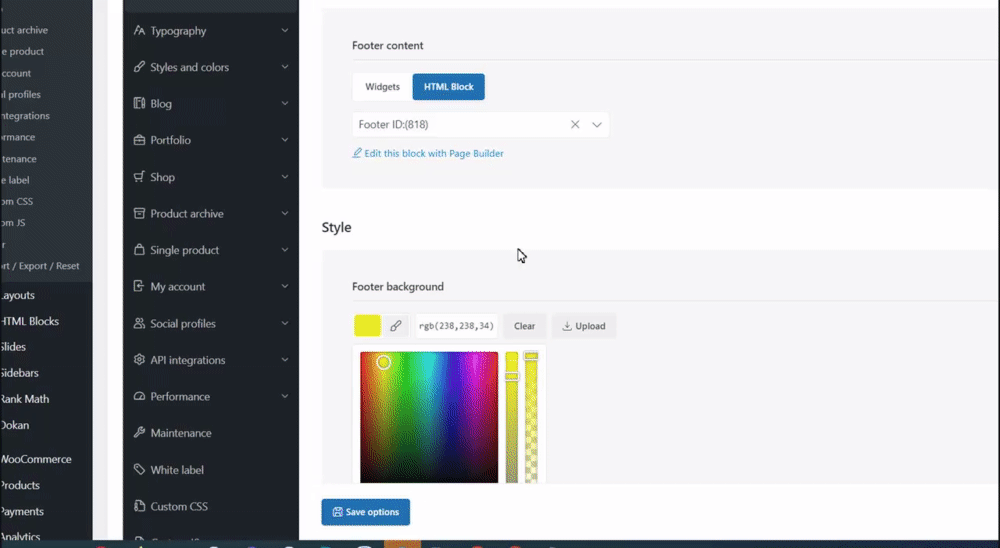Click the API integrations gear icon
1000x548 pixels.
point(139,359)
